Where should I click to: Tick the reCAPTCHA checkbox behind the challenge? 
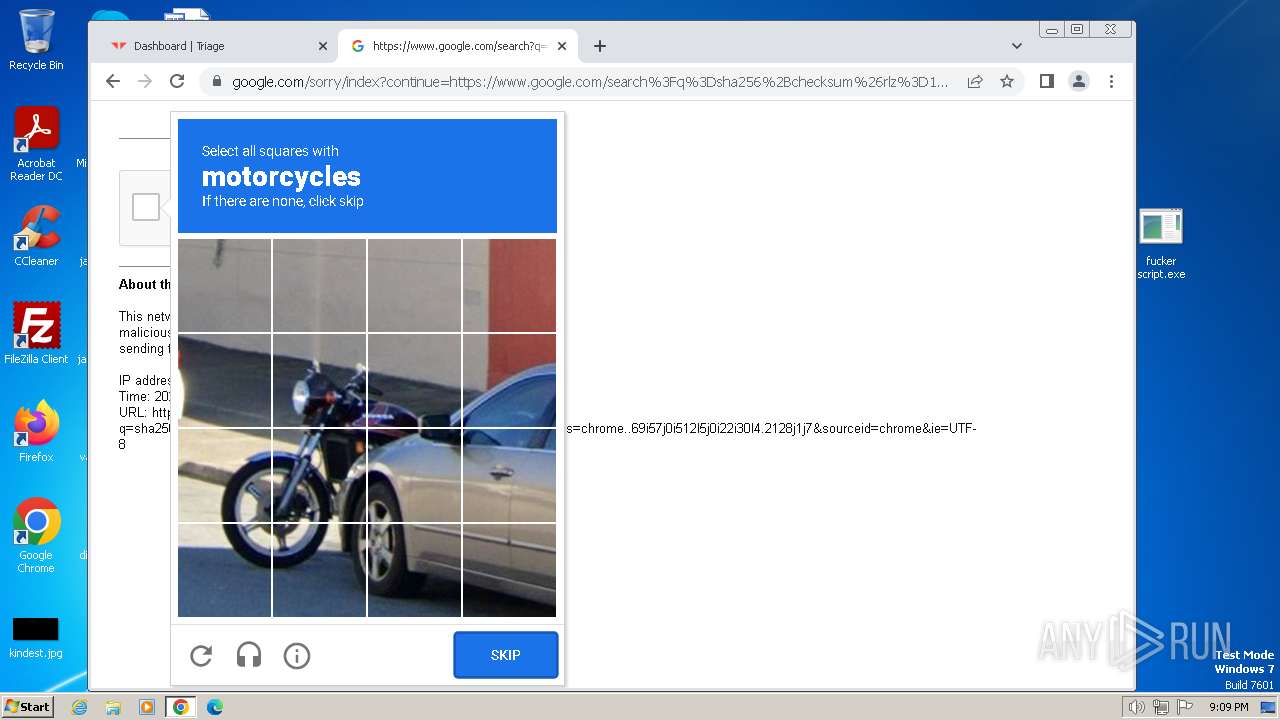click(146, 207)
